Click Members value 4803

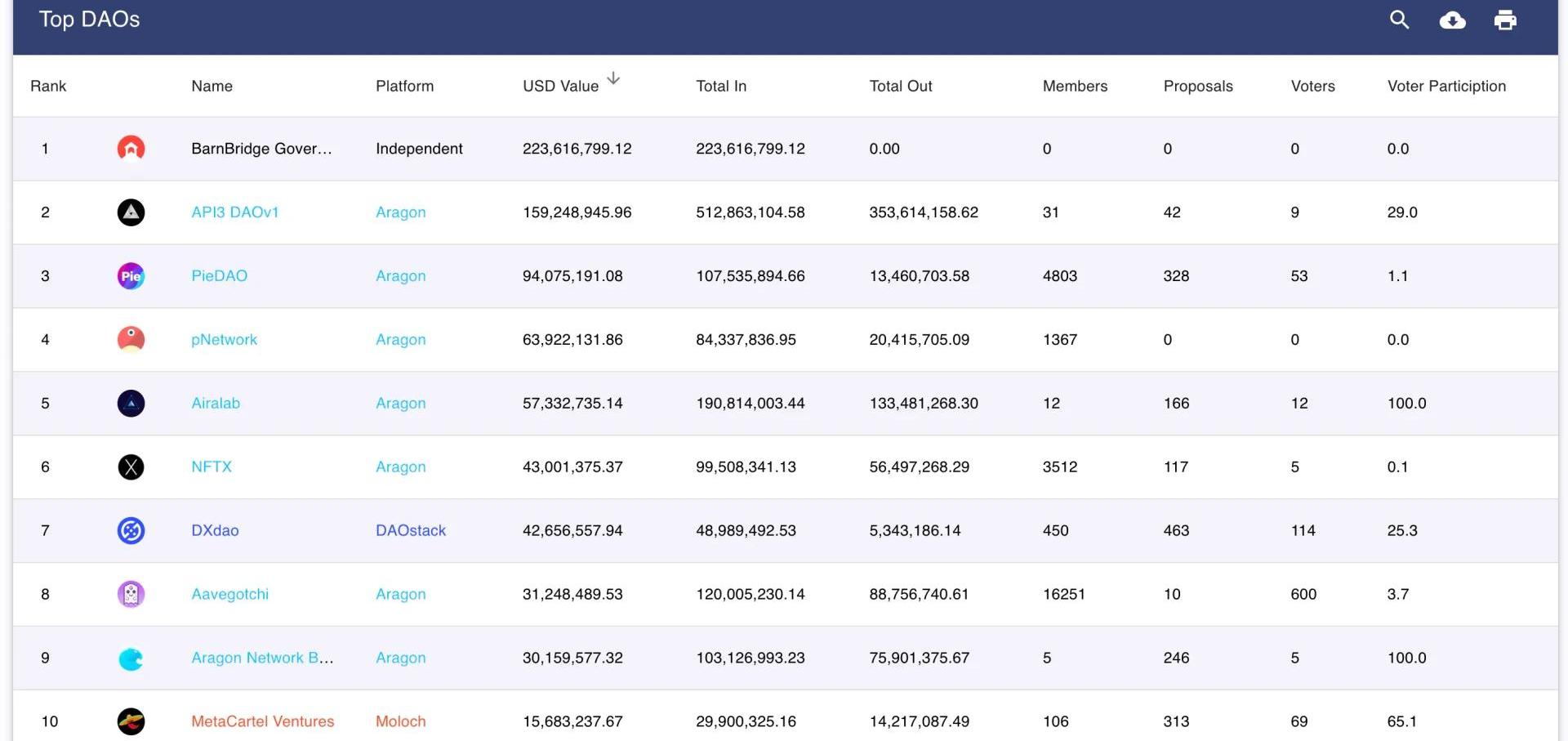(x=1059, y=276)
